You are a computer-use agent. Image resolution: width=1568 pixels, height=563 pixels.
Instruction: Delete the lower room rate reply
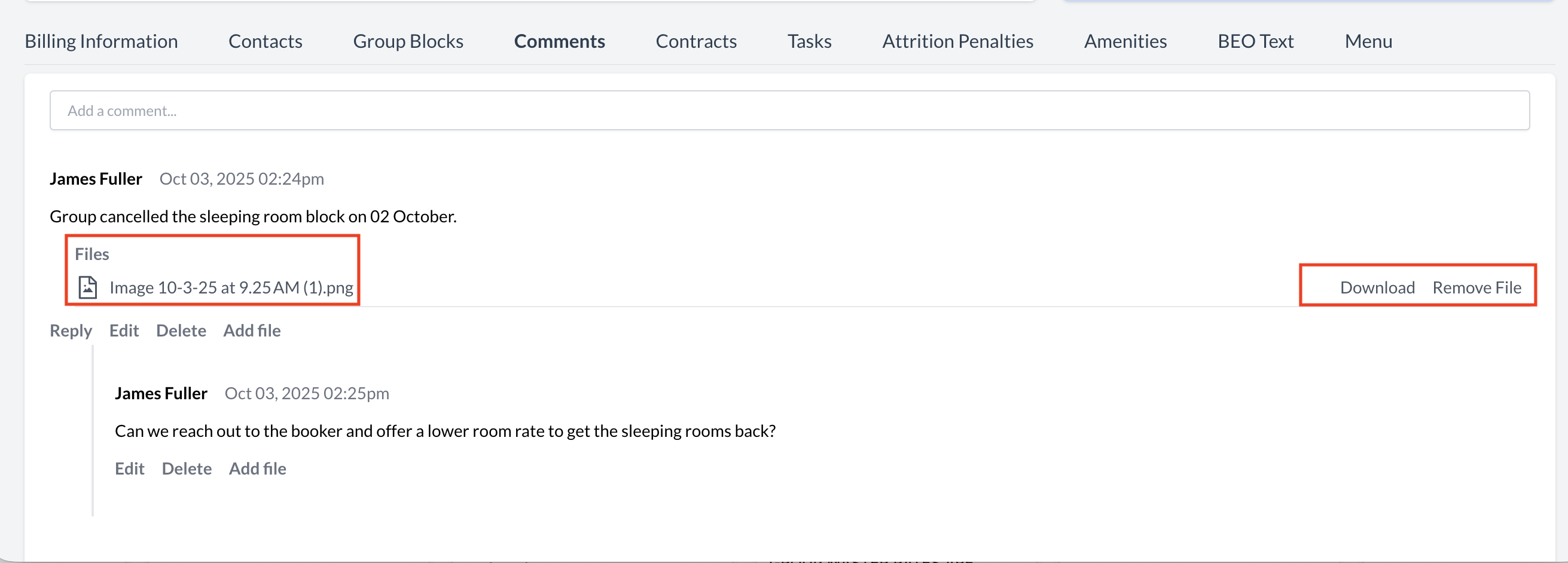click(186, 469)
